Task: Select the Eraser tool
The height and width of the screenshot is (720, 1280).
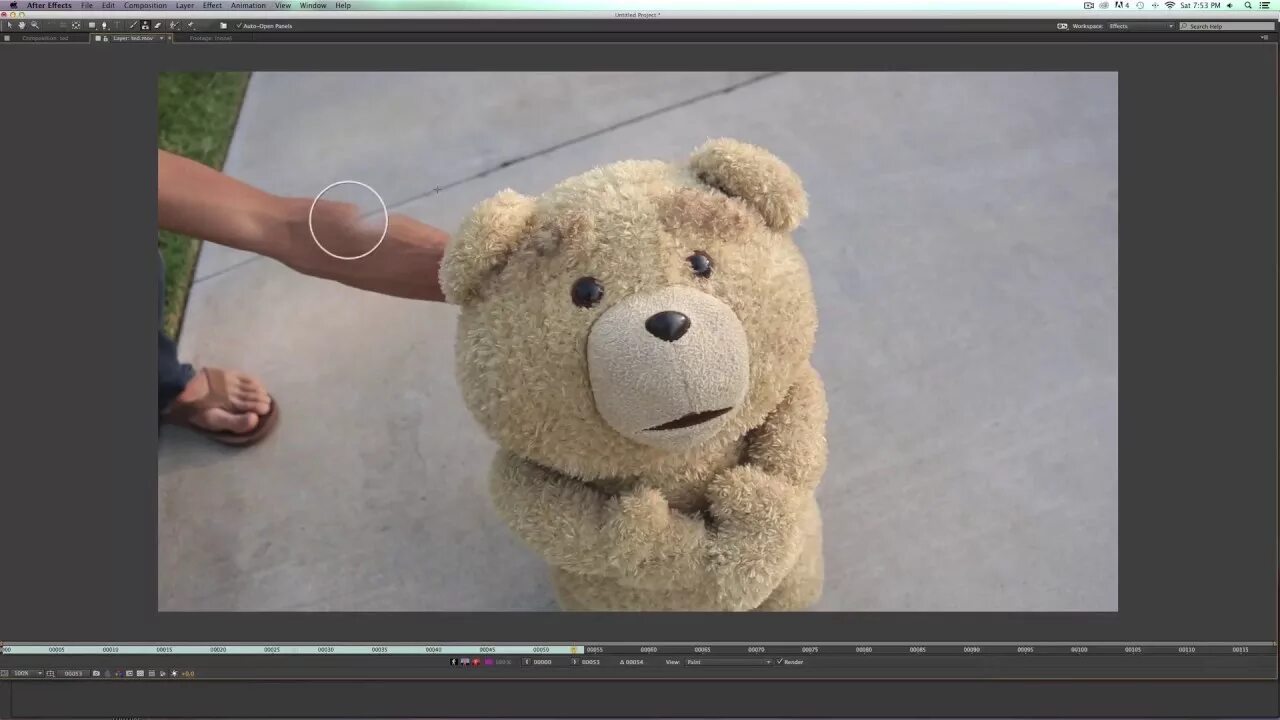Action: point(157,25)
